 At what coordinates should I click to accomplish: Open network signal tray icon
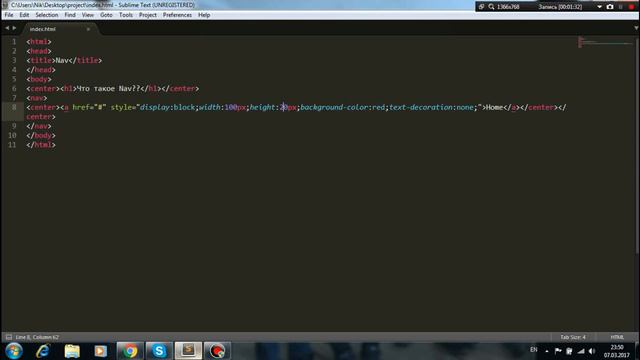[581, 351]
